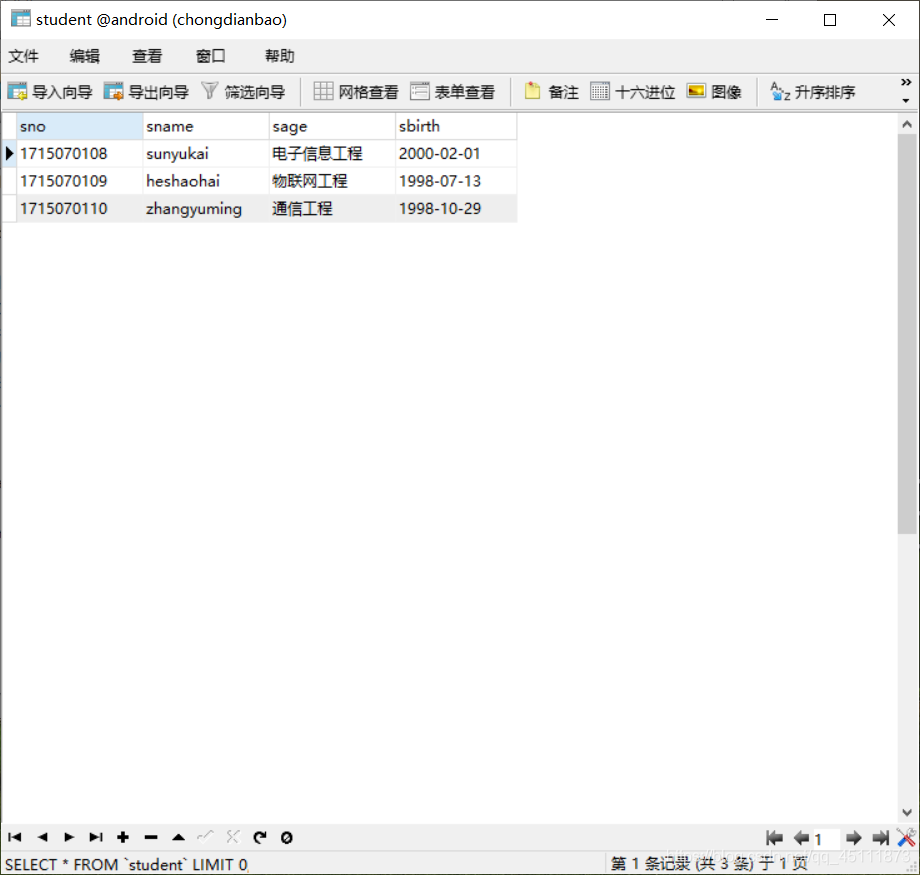Click the discard changes X icon
Viewport: 920px width, 875px height.
(x=233, y=837)
